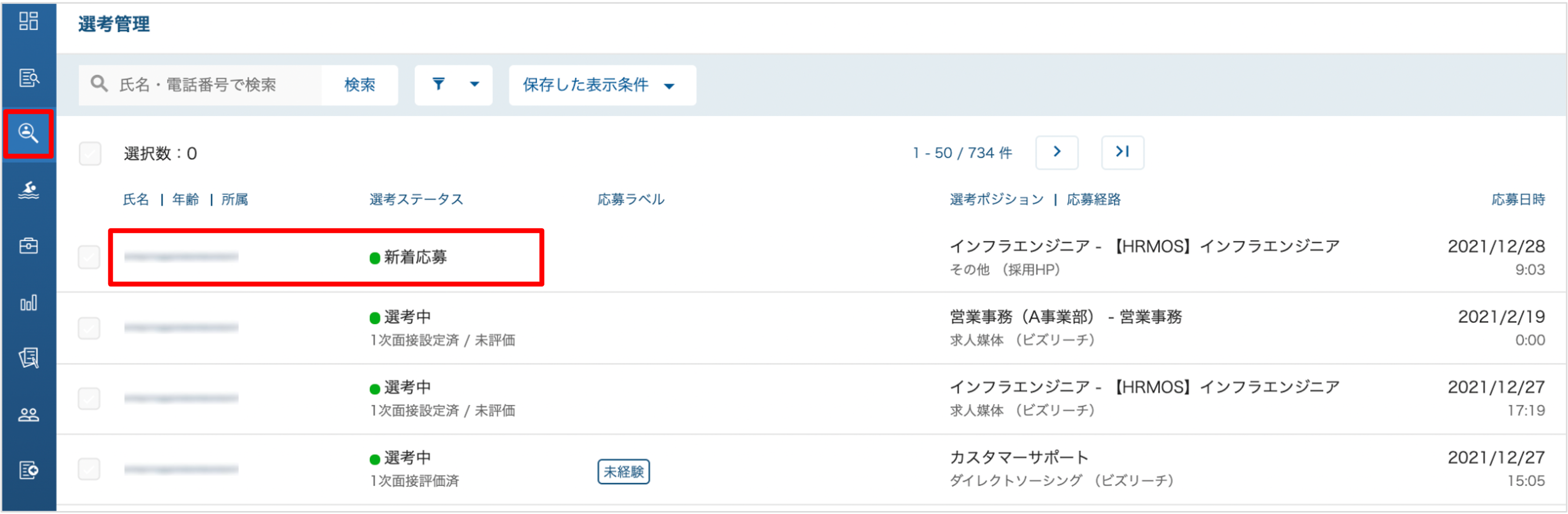Toggle the select-all checkbox beside 選択数
Screen dimensions: 1568x514
[90, 154]
